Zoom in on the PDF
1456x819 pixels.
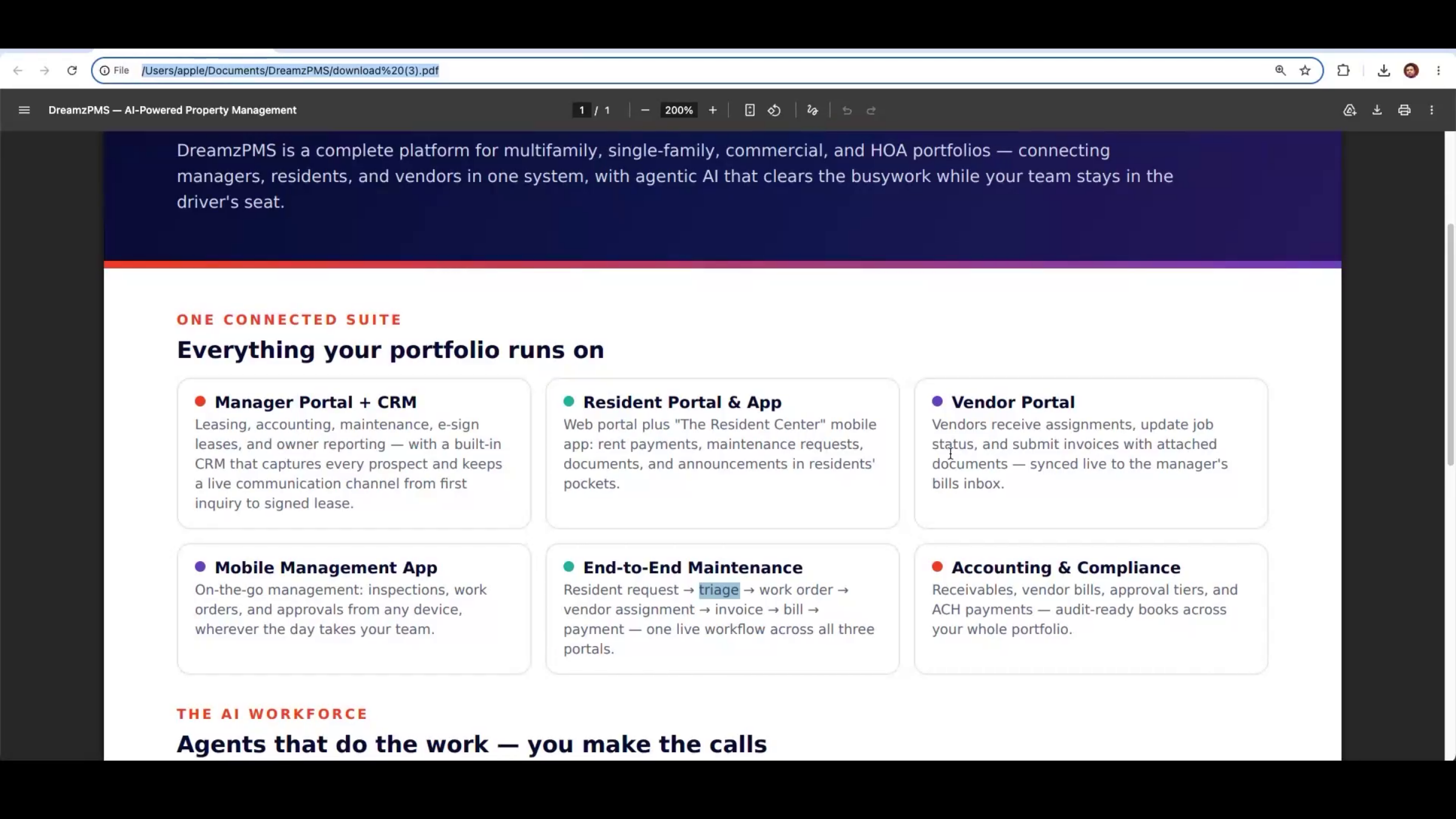[x=713, y=110]
